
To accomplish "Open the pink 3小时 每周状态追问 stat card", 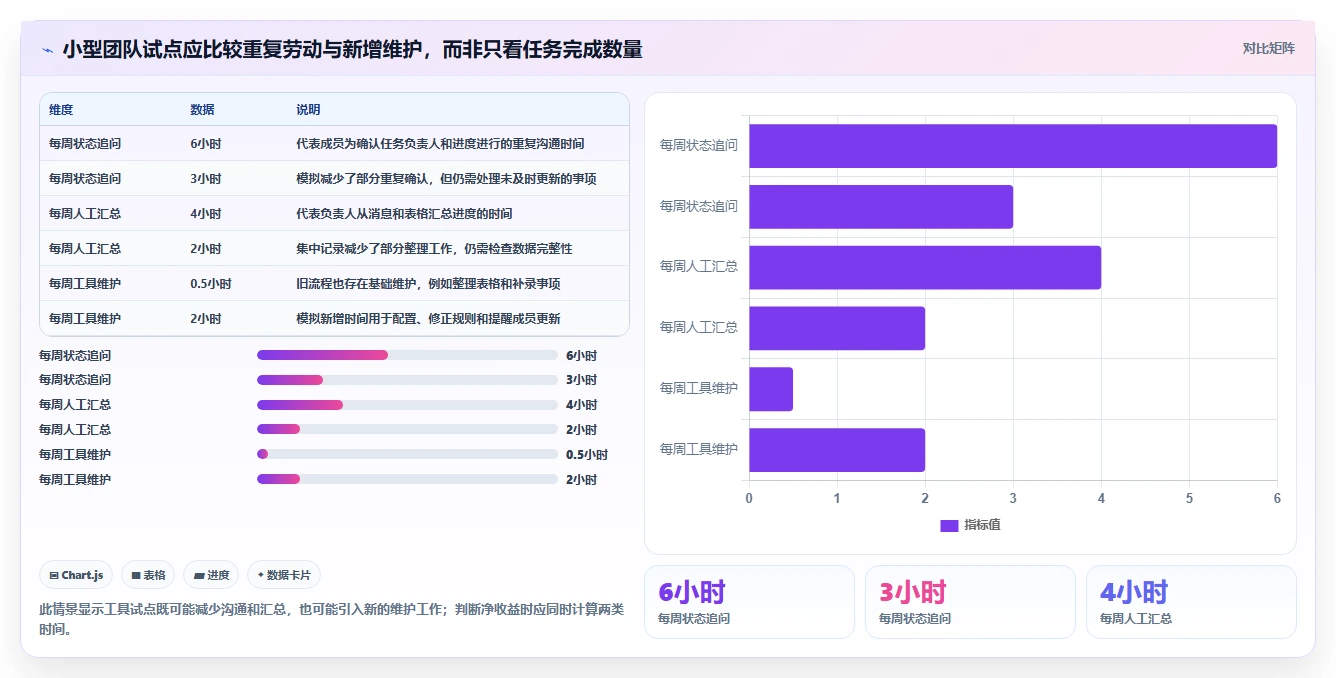I will (970, 602).
